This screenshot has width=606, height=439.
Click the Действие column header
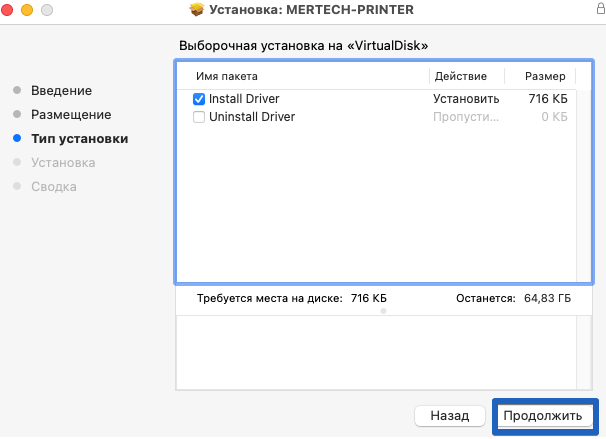(x=460, y=76)
